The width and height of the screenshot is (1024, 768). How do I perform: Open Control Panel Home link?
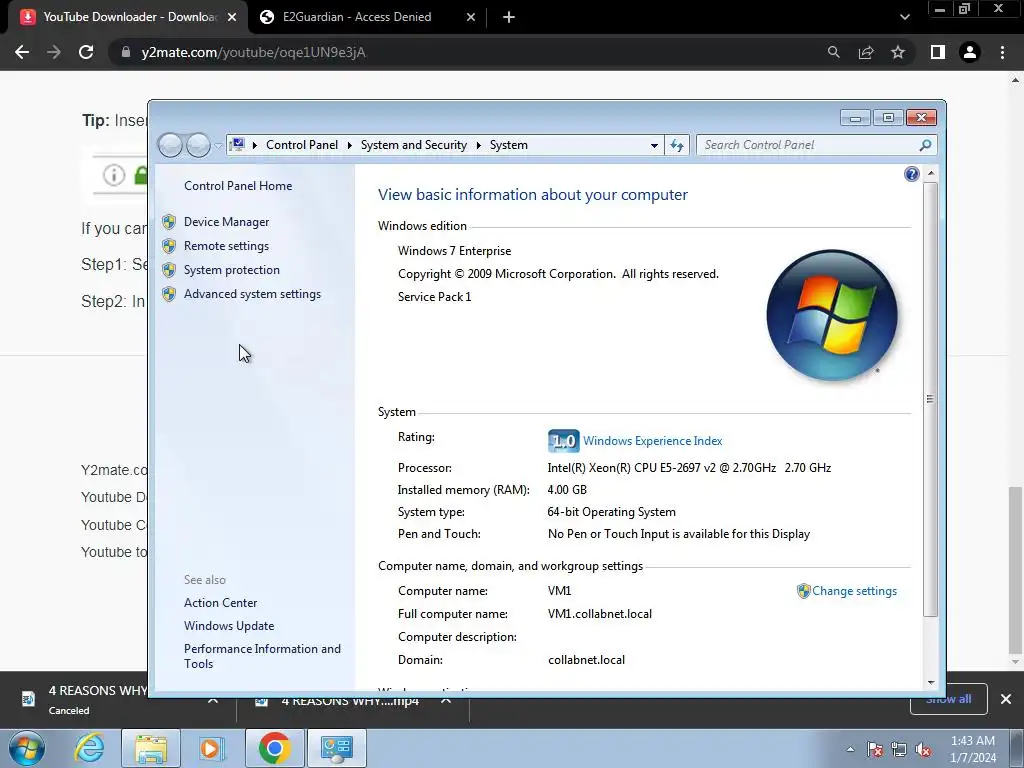click(238, 185)
